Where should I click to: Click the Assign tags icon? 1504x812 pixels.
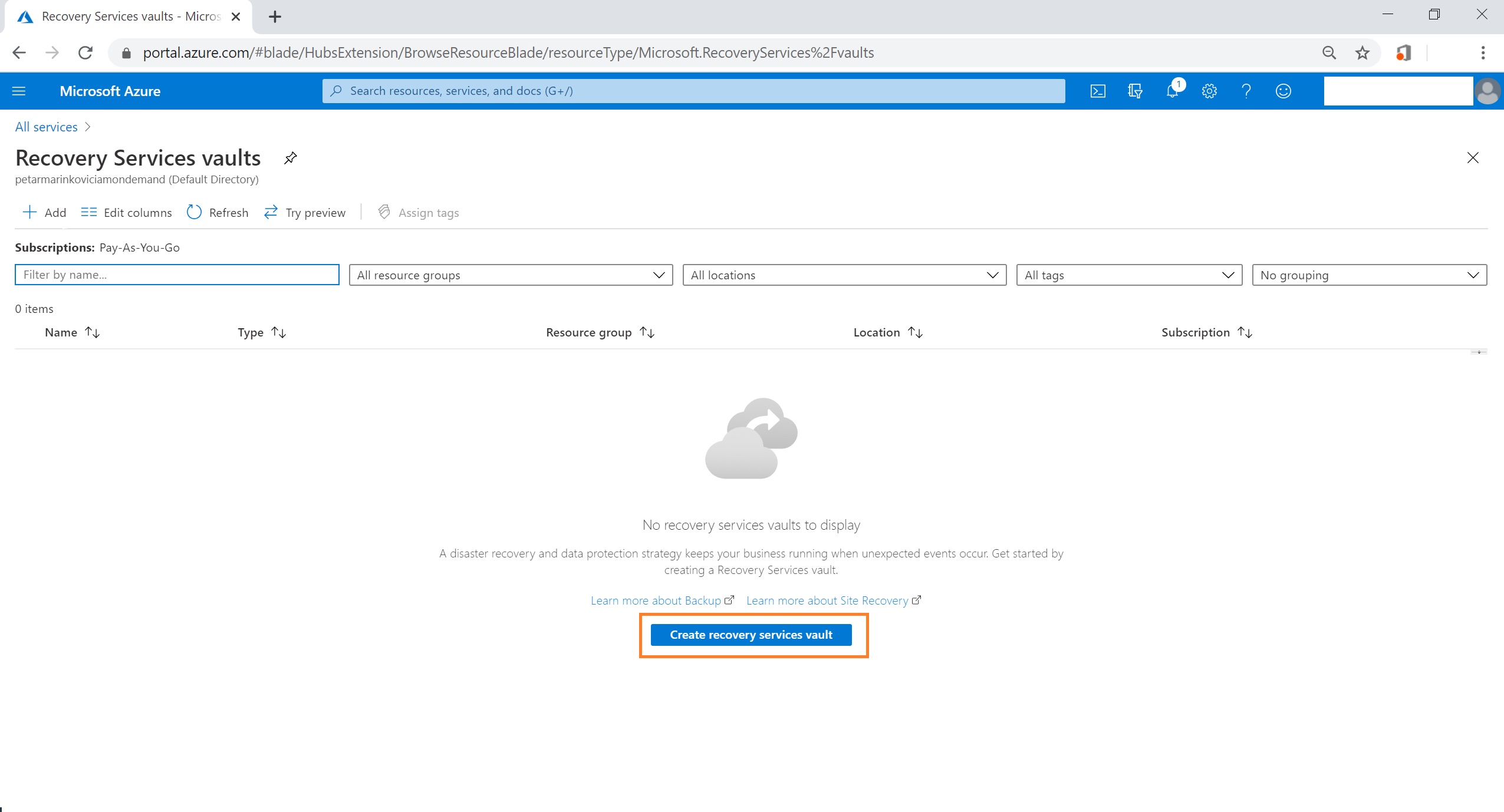tap(384, 212)
